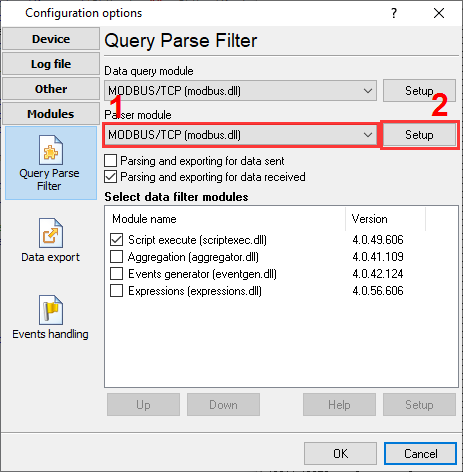Check Events generator (eventgen.dll) module
This screenshot has width=463, height=472.
pos(116,274)
